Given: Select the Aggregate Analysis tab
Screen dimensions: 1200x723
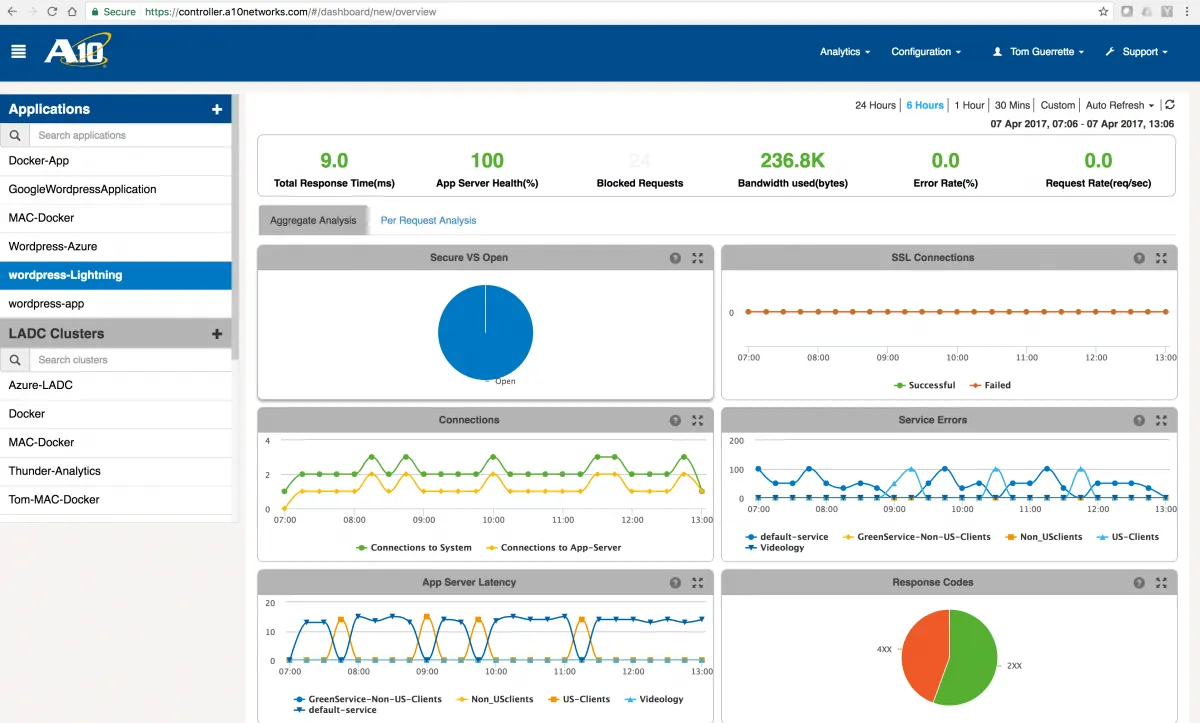Looking at the screenshot, I should pos(313,220).
